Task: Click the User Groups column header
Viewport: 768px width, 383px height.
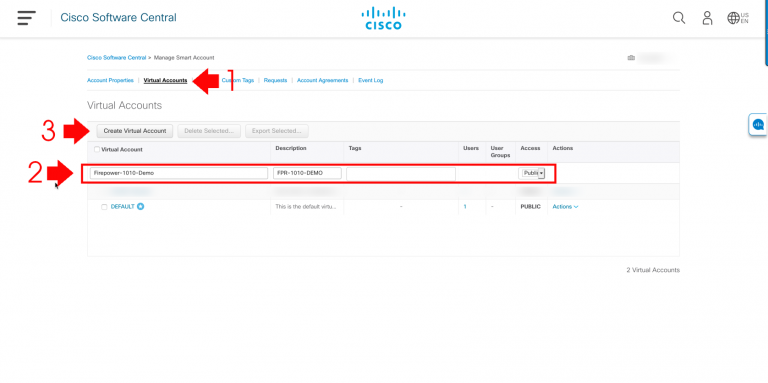Action: coord(500,151)
